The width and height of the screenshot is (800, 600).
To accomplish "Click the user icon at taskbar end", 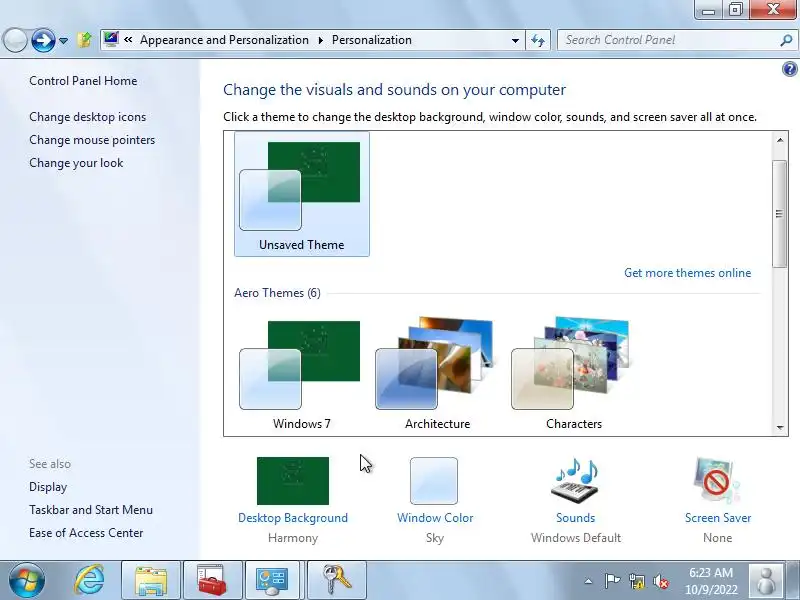I will [x=766, y=581].
